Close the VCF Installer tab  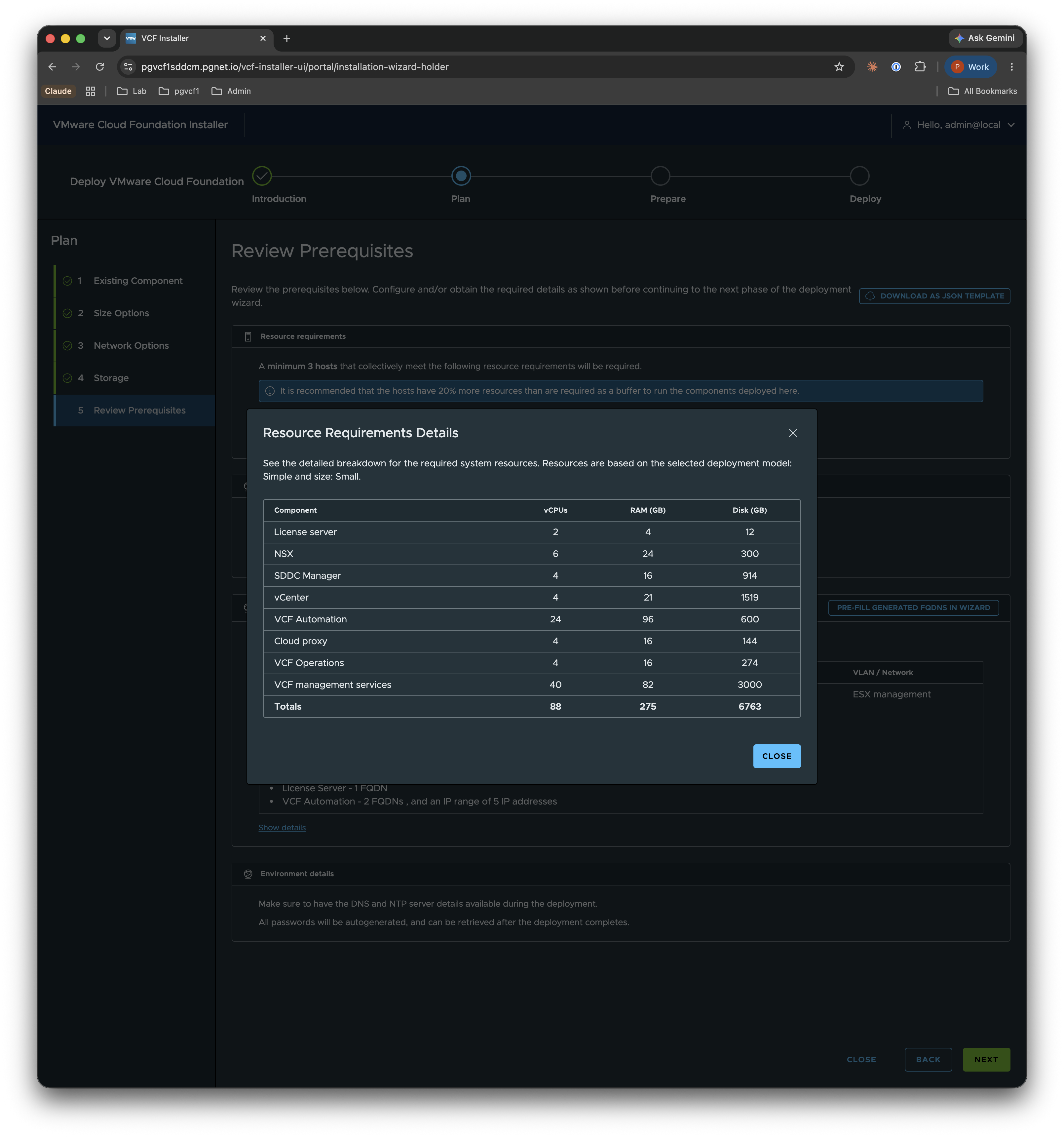click(263, 38)
